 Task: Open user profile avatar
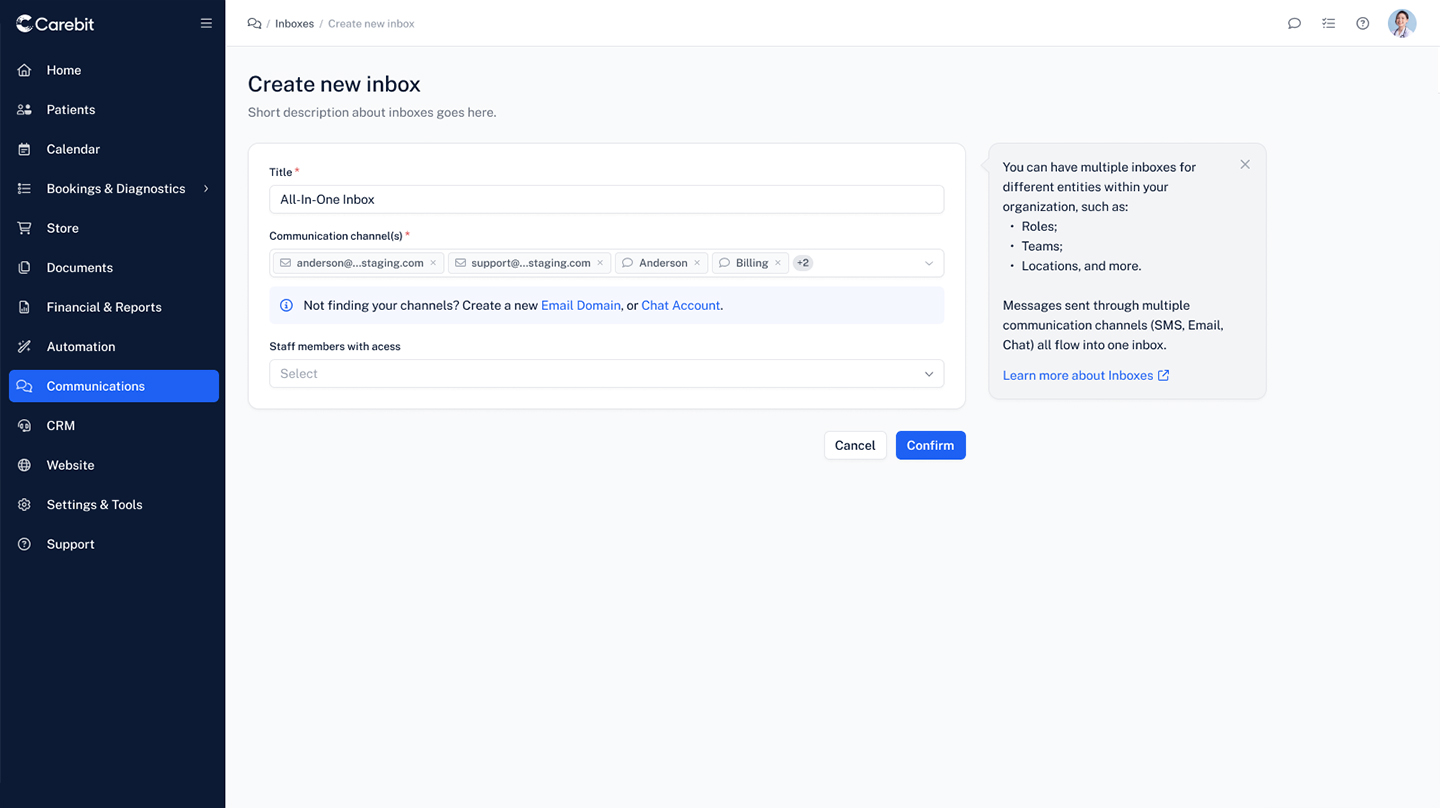tap(1402, 23)
